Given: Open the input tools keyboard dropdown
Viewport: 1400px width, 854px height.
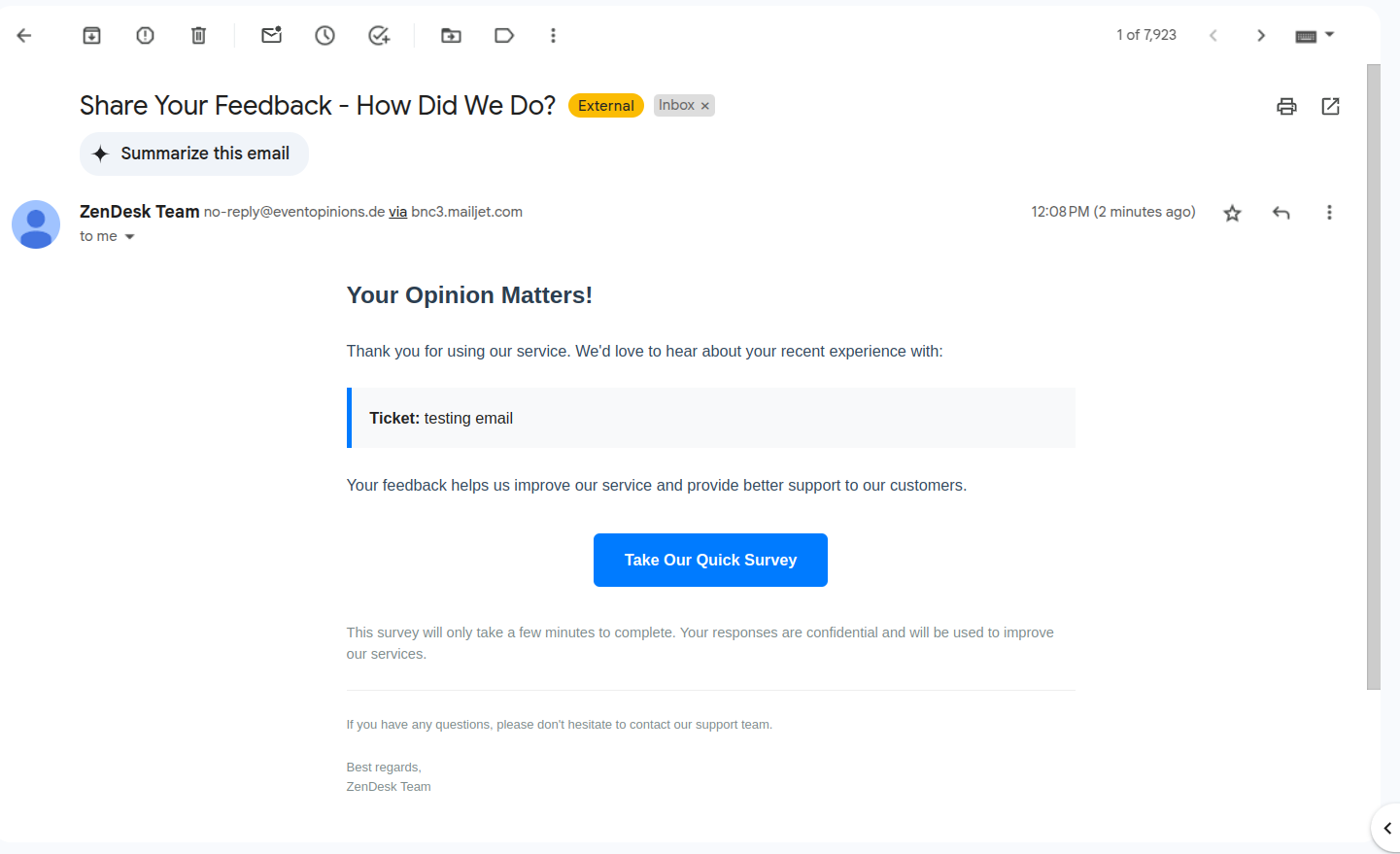Looking at the screenshot, I should coord(1330,35).
